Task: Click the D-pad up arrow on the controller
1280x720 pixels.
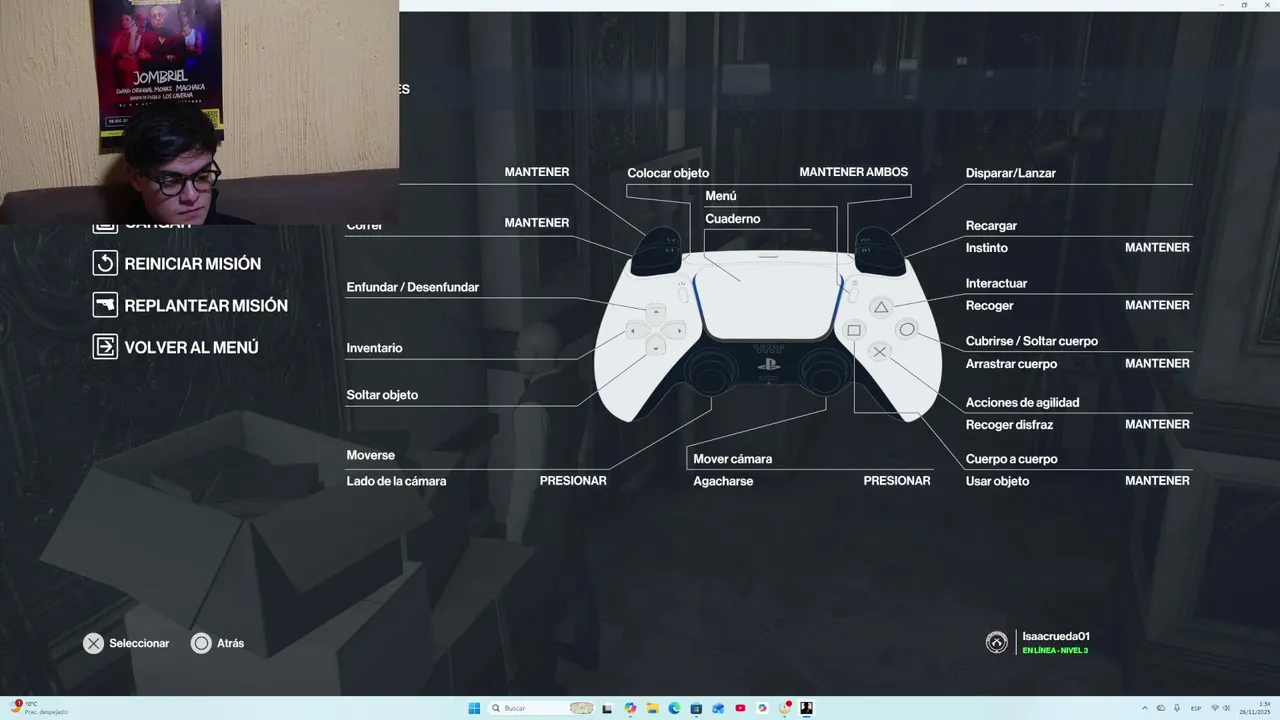Action: click(656, 312)
